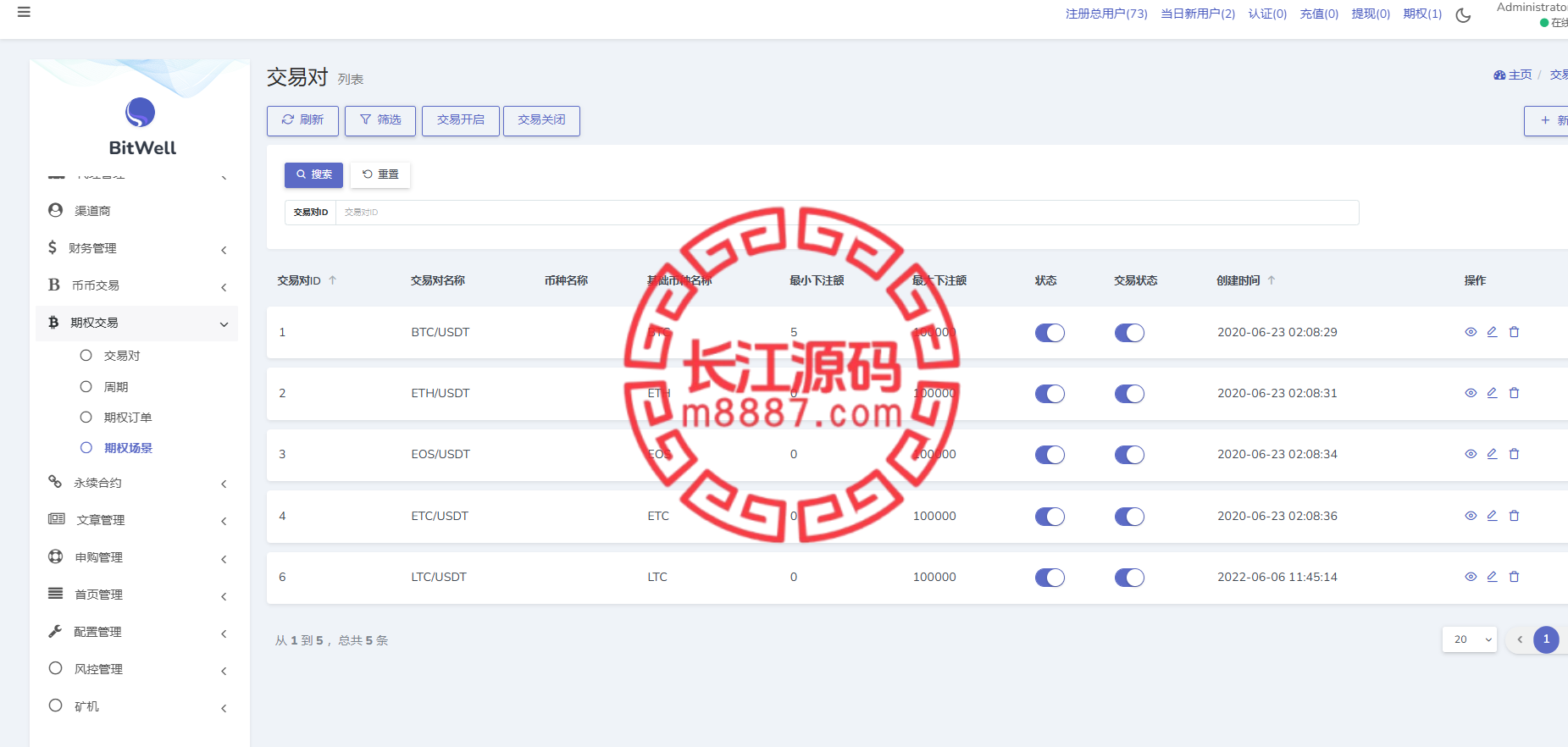The height and width of the screenshot is (747, 1568).
Task: Click the 筛选 filter button
Action: 380,120
